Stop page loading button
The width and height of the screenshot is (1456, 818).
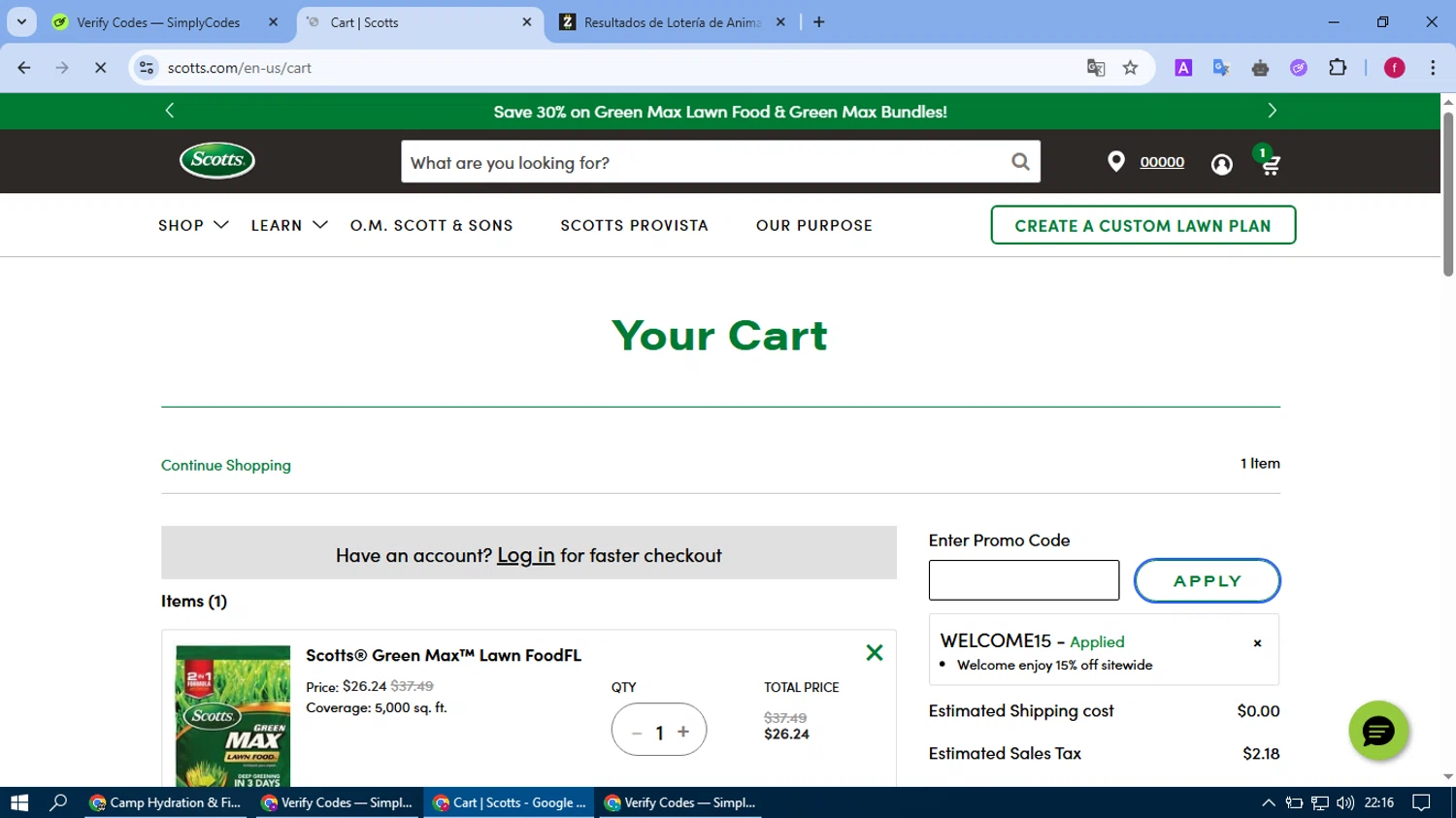pyautogui.click(x=100, y=68)
